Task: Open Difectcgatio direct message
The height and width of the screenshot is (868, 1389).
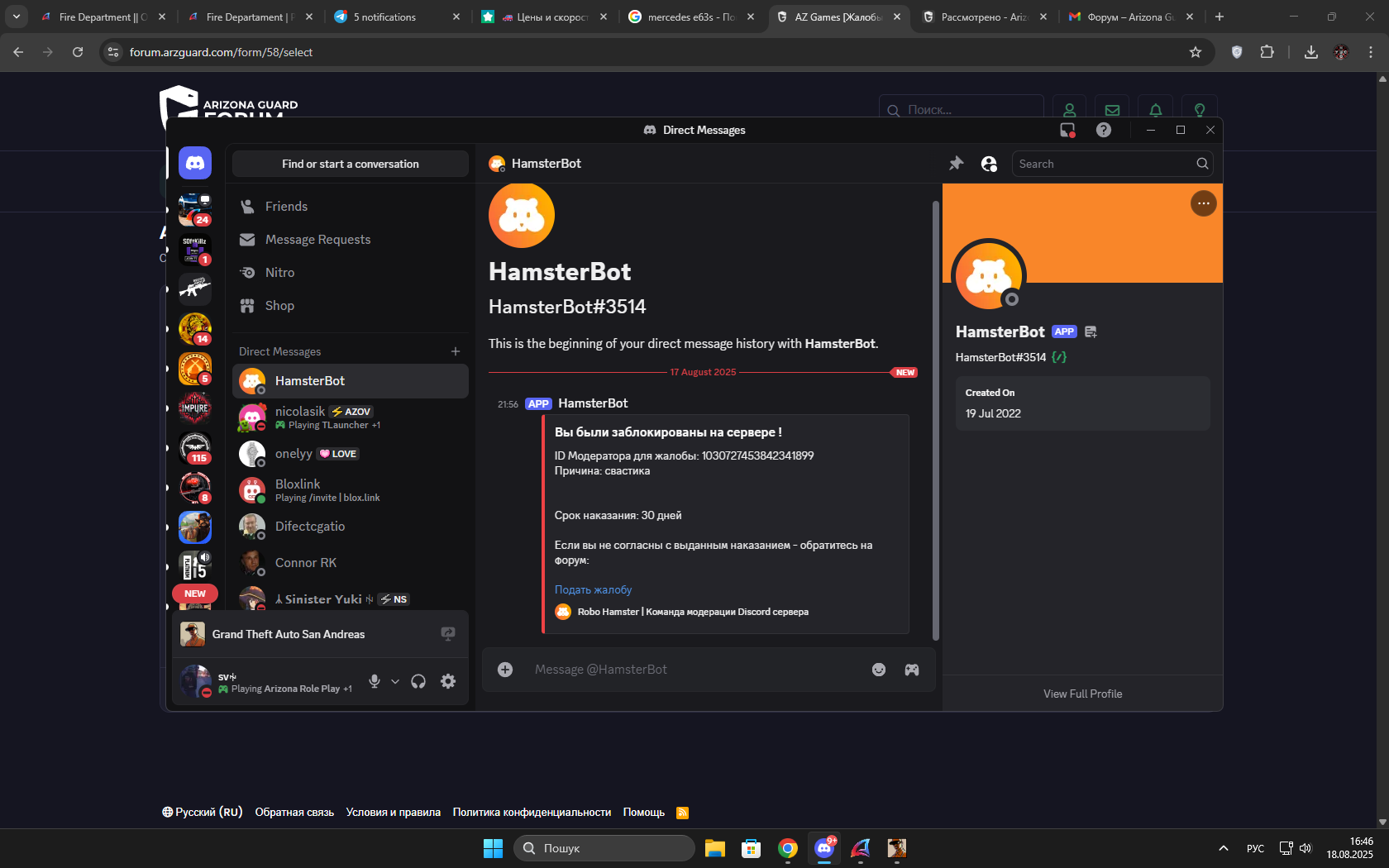Action: point(351,527)
